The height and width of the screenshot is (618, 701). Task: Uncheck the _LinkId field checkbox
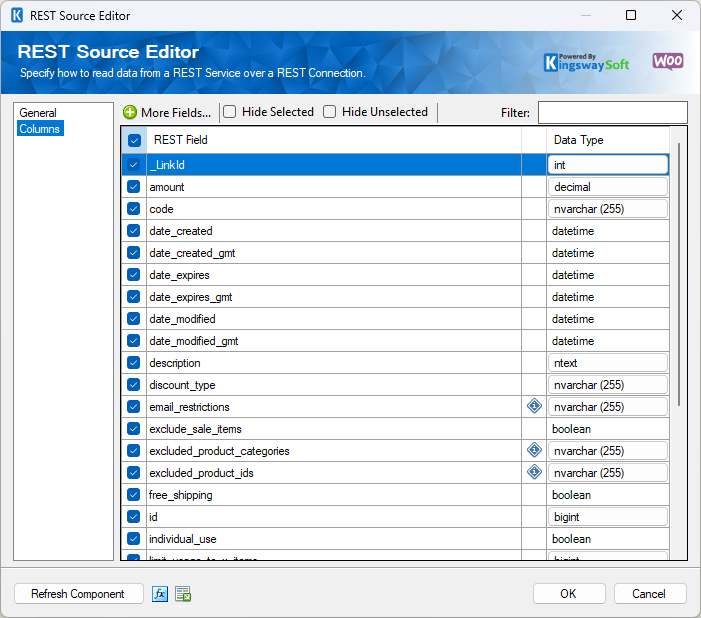click(133, 165)
